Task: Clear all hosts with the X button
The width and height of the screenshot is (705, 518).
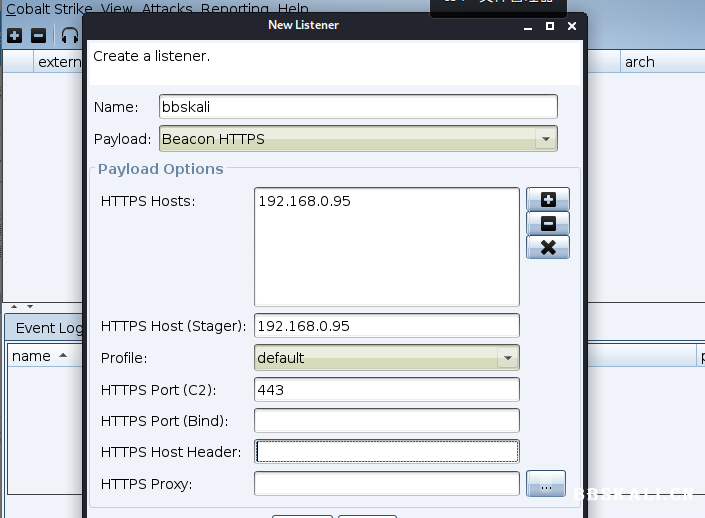Action: (x=547, y=247)
